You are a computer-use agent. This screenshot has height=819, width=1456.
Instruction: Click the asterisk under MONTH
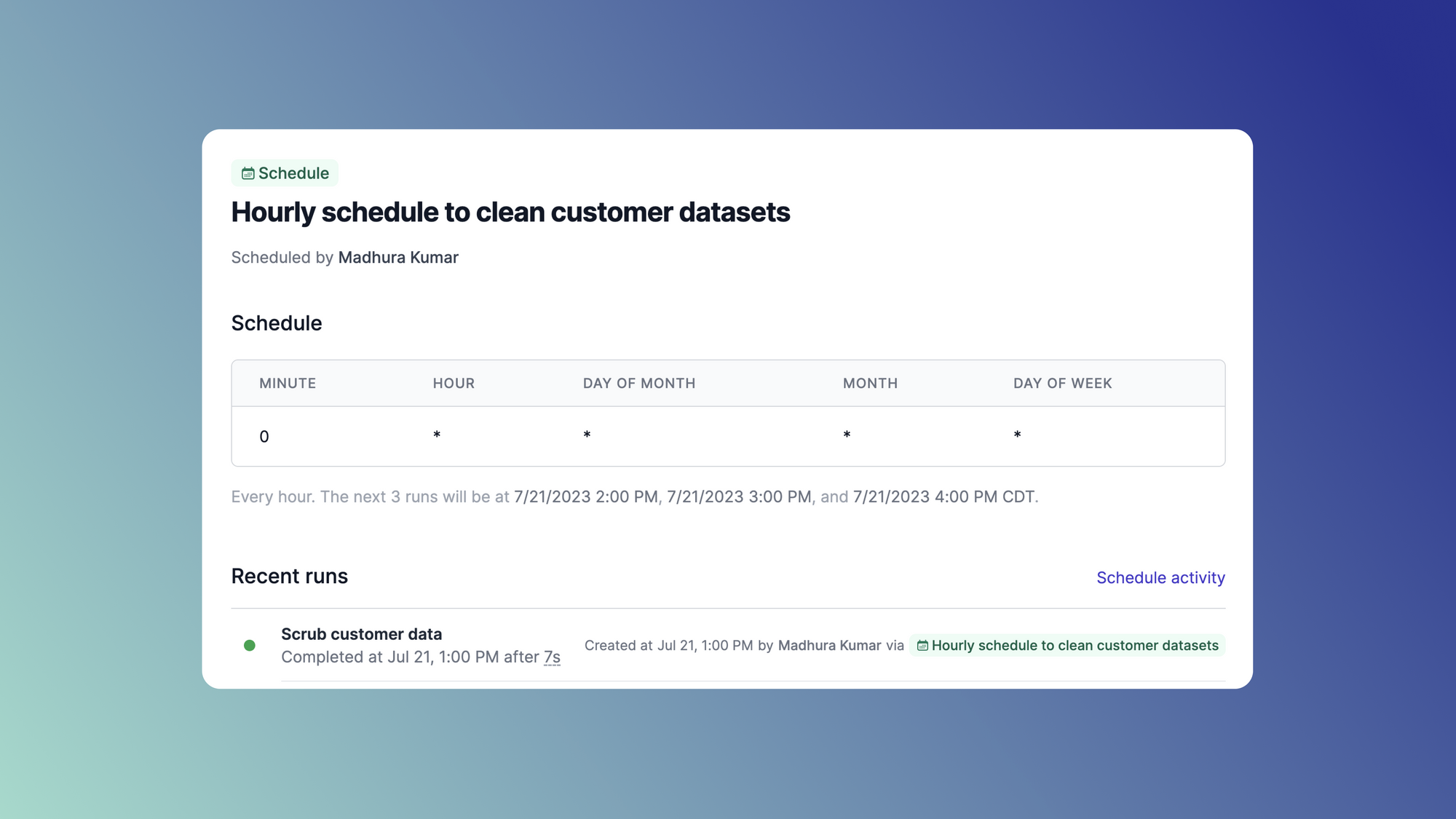pos(847,435)
